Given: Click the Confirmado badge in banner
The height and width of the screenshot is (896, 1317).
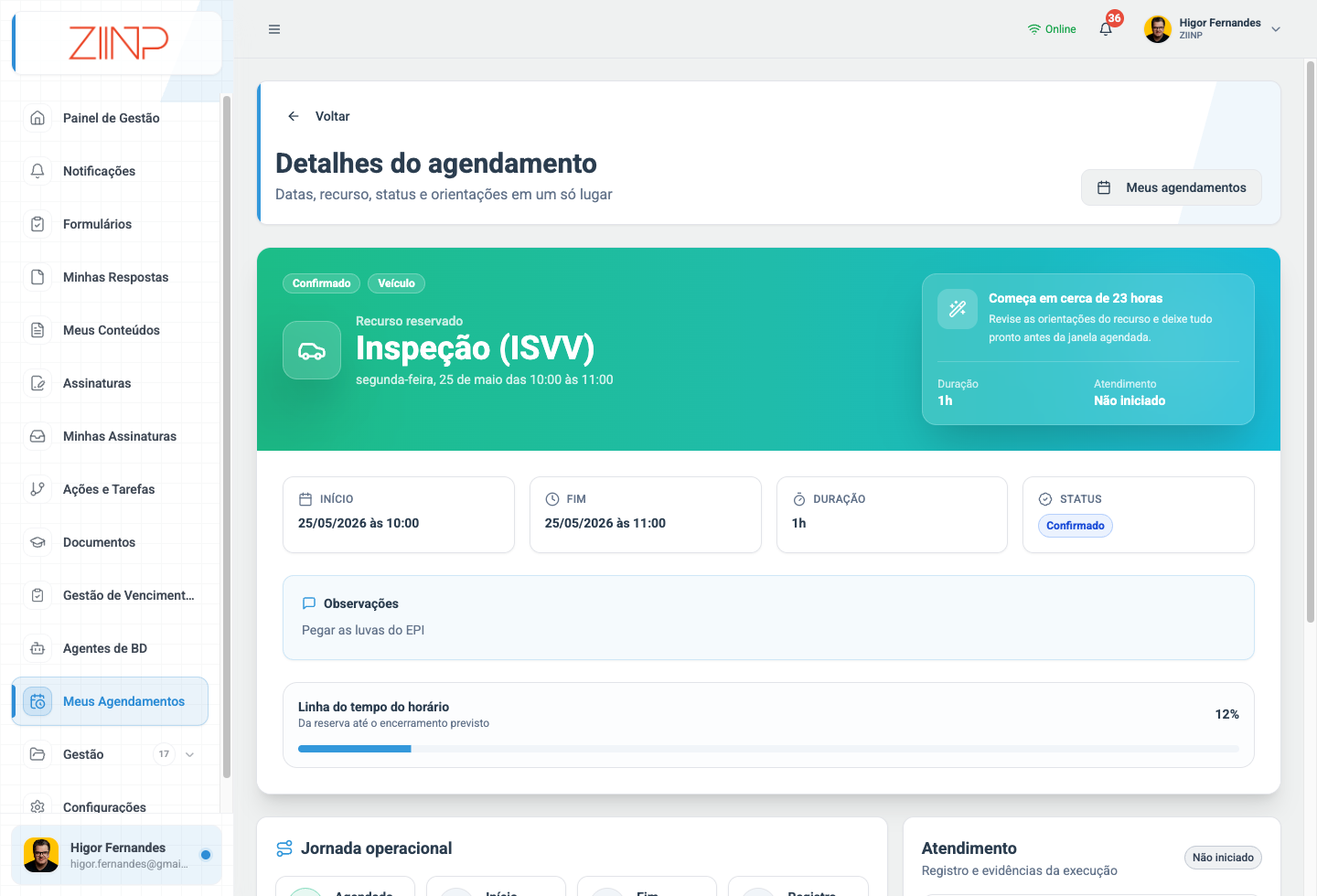Looking at the screenshot, I should pyautogui.click(x=322, y=283).
